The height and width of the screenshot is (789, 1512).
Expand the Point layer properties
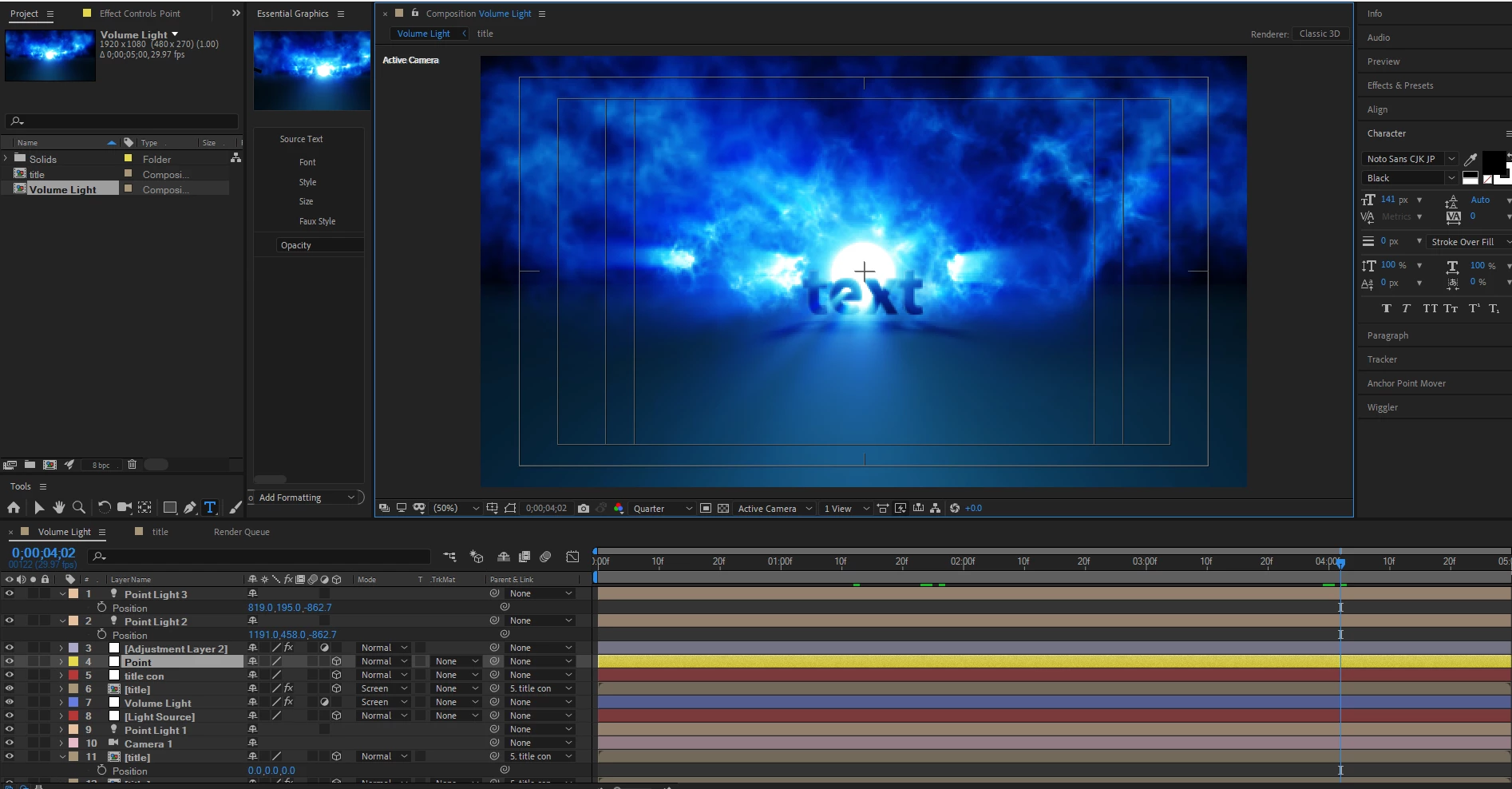tap(61, 662)
